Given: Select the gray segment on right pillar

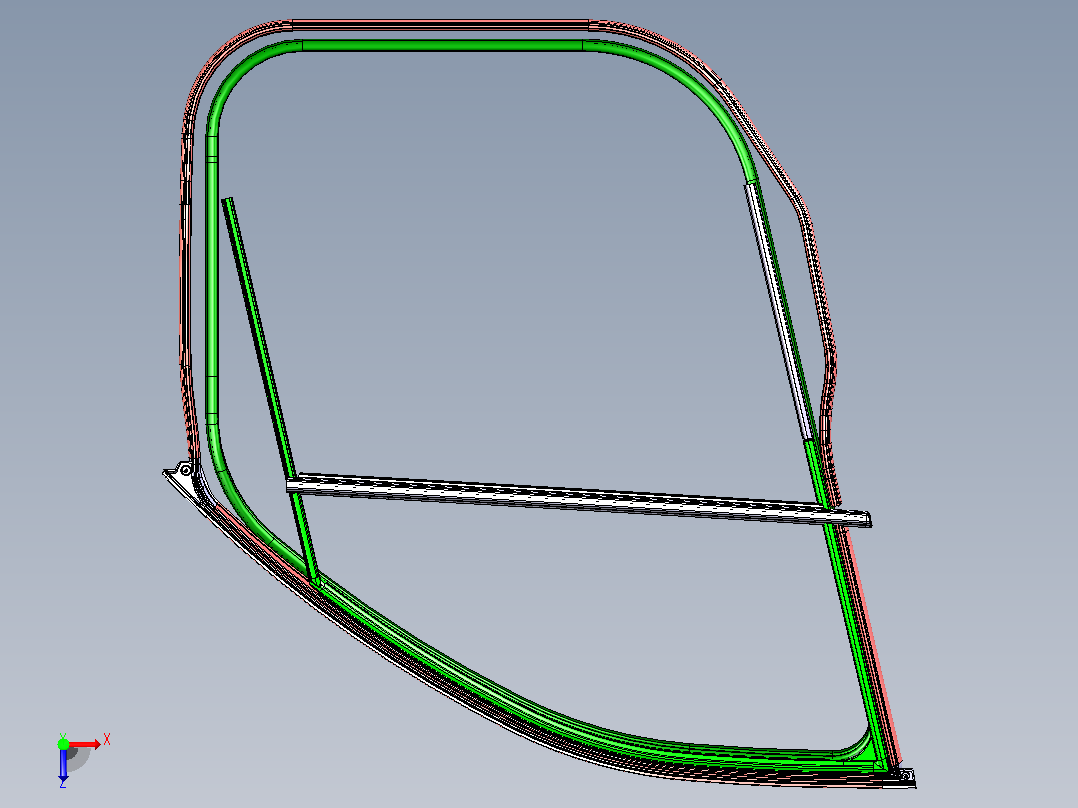Looking at the screenshot, I should click(780, 310).
